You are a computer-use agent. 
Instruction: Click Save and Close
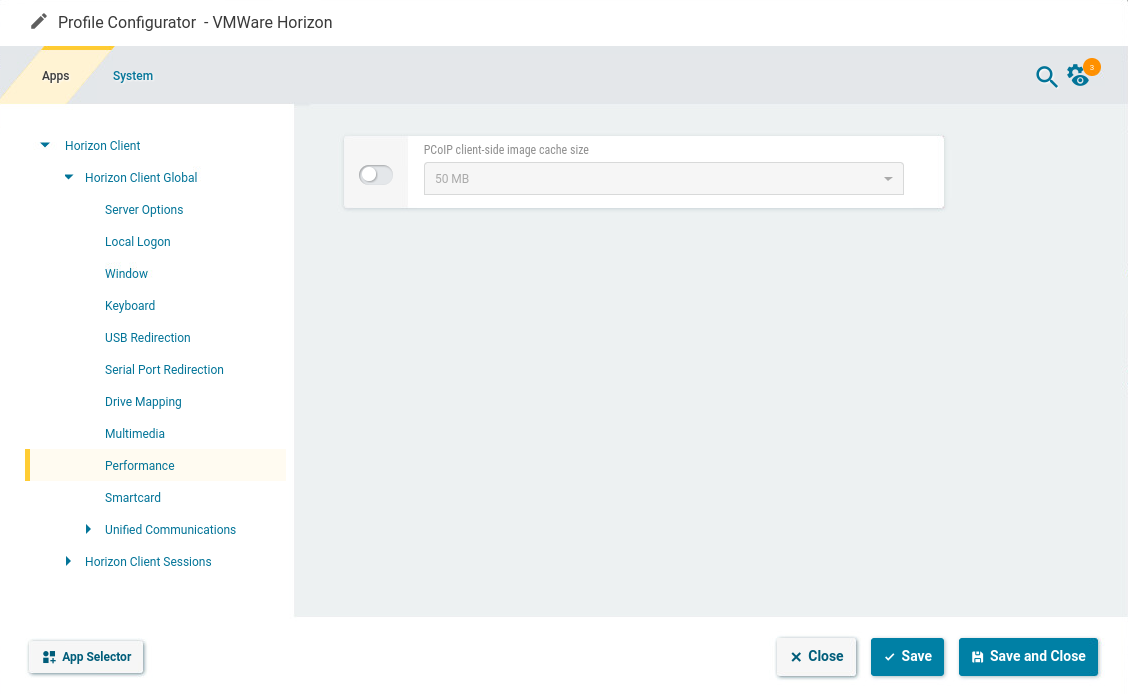(x=1028, y=657)
